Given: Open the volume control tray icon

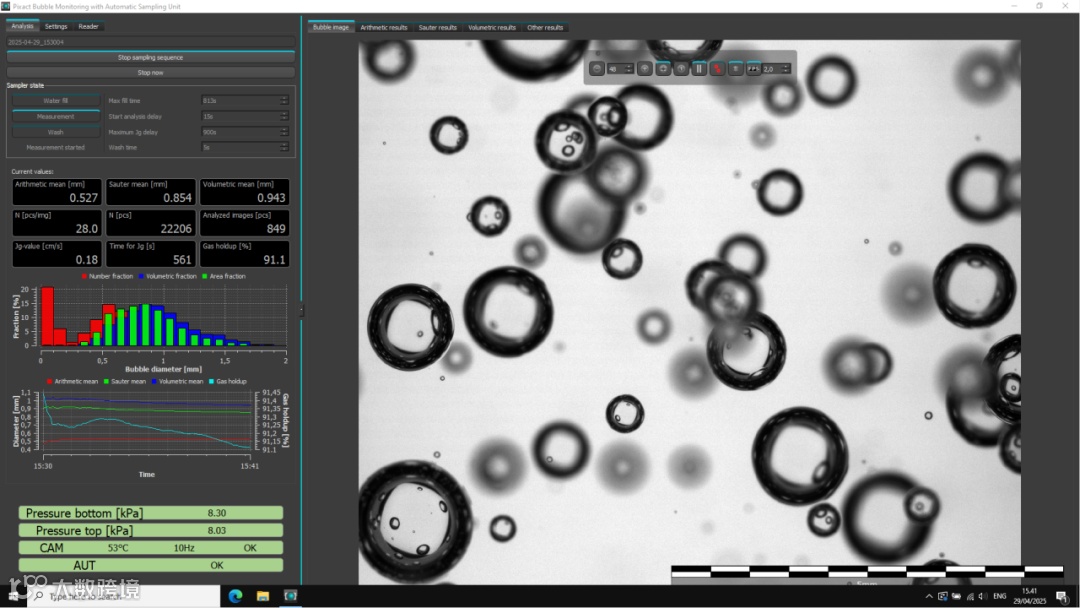Looking at the screenshot, I should (983, 596).
